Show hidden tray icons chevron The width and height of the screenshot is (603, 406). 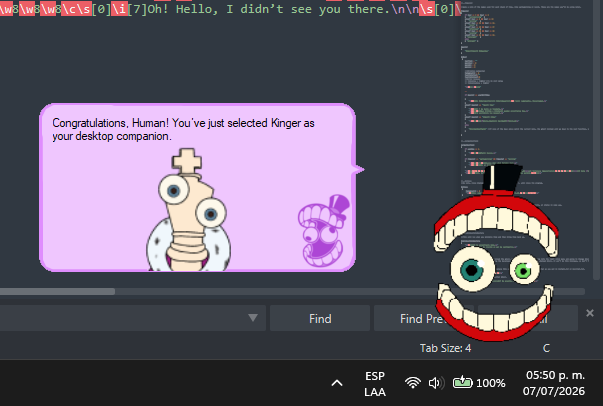(x=337, y=383)
